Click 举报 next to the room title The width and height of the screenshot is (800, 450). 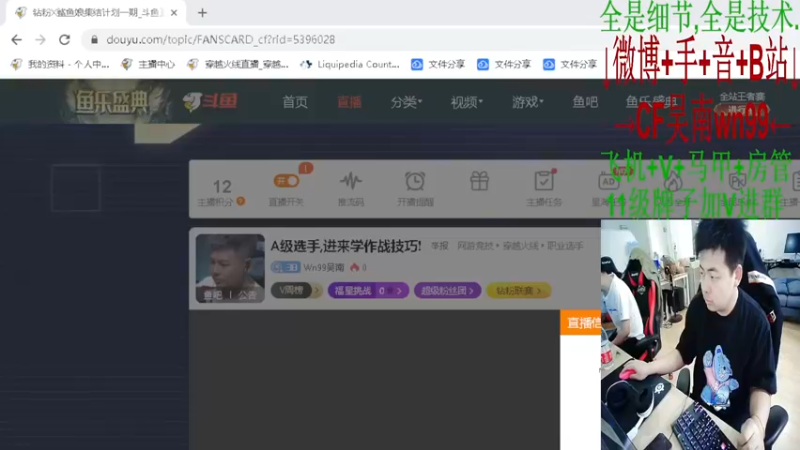click(x=439, y=246)
